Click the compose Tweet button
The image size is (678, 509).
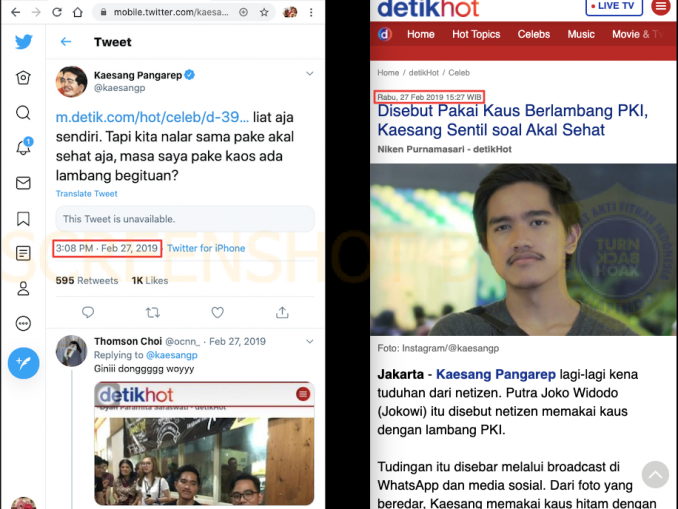tap(23, 363)
